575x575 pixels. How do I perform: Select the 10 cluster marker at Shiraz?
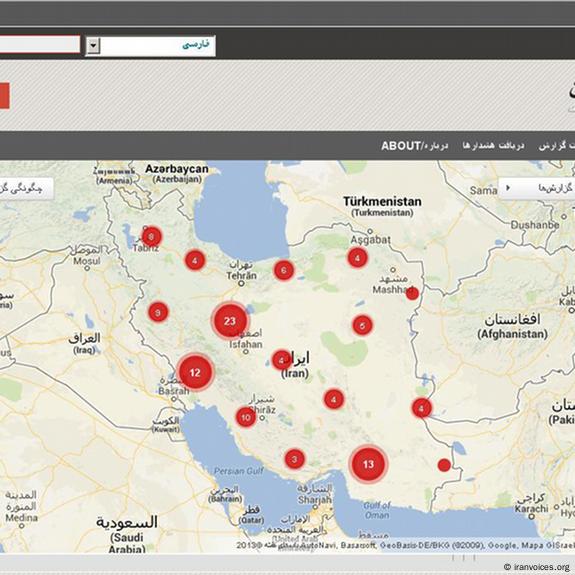[246, 417]
